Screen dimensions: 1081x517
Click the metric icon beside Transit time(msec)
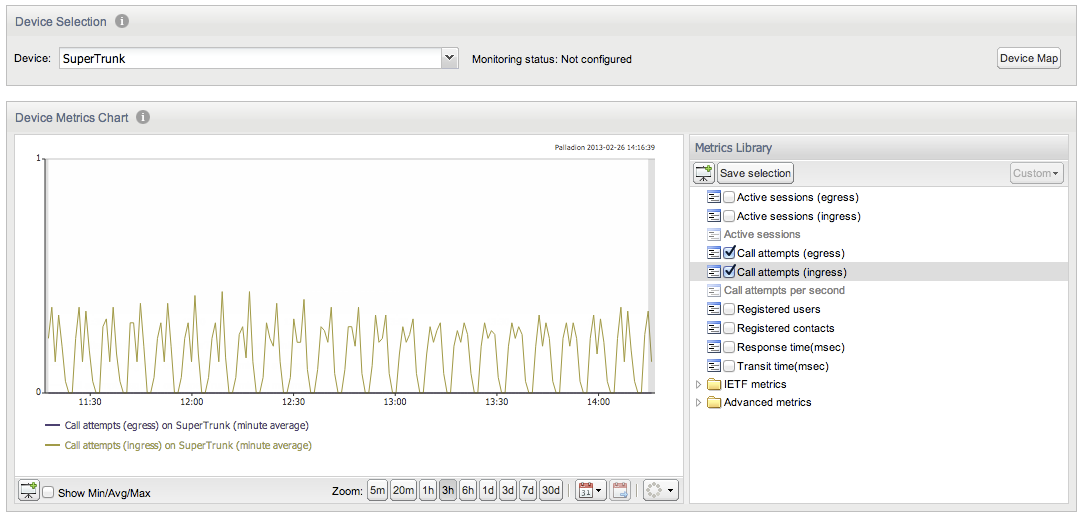click(x=714, y=365)
